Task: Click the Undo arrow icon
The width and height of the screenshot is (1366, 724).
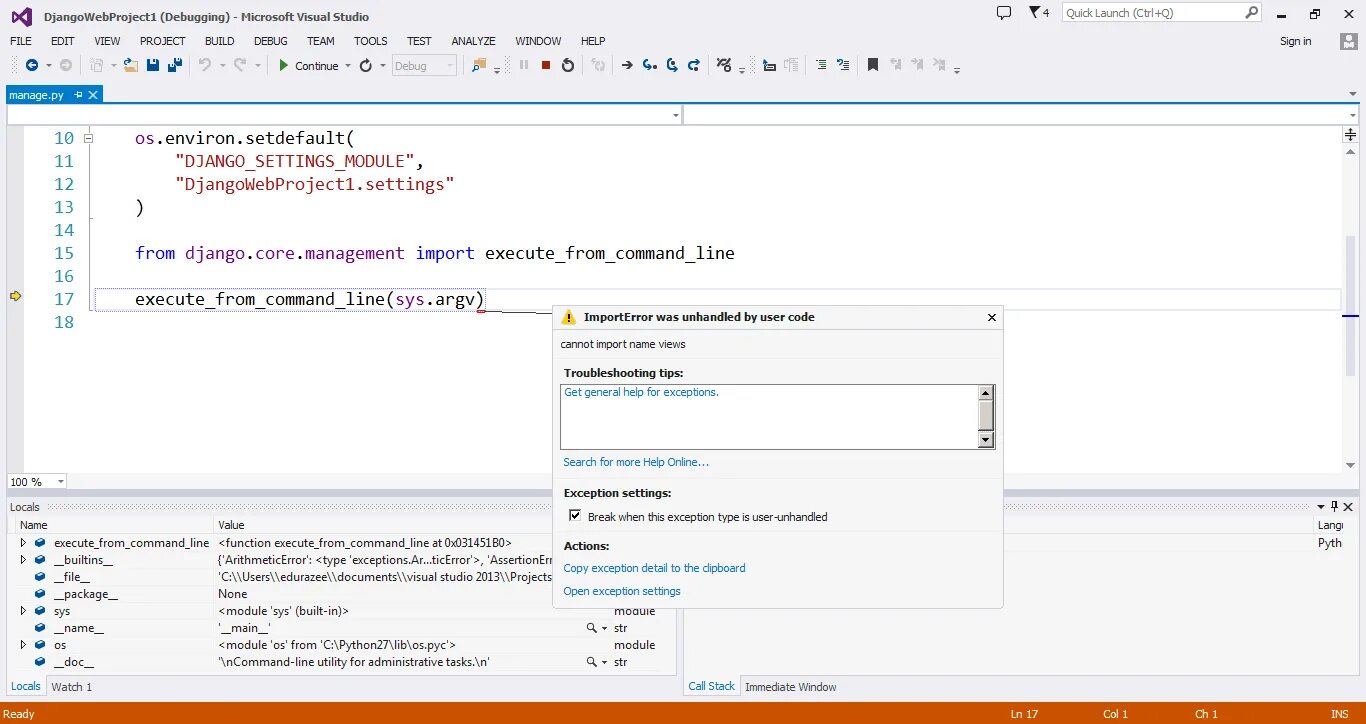Action: [x=205, y=65]
